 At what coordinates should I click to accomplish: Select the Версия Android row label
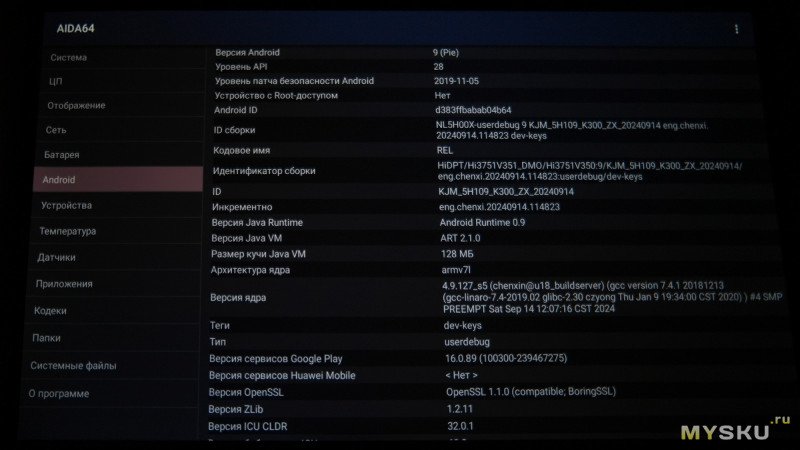pos(247,52)
